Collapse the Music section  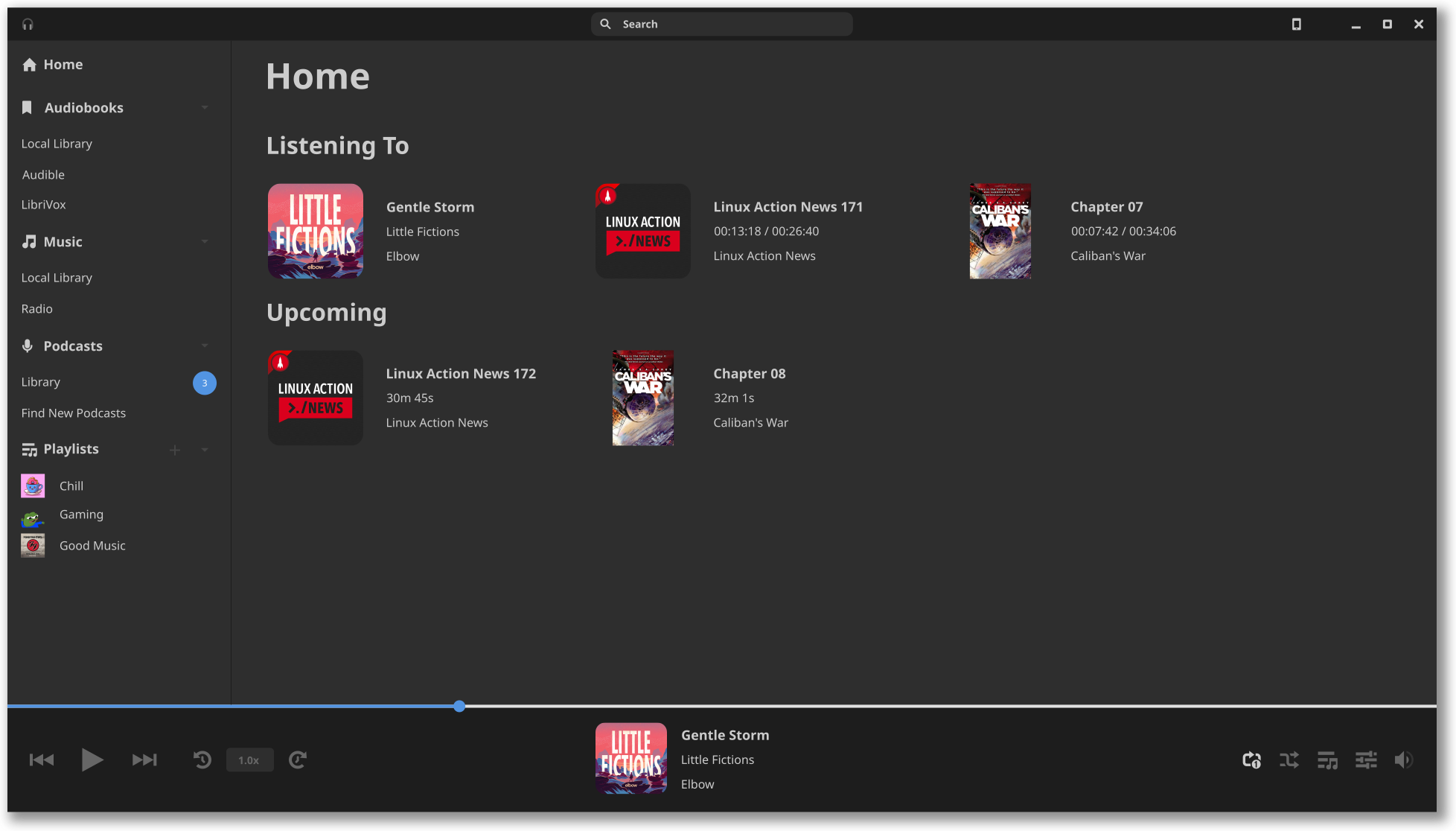point(205,242)
